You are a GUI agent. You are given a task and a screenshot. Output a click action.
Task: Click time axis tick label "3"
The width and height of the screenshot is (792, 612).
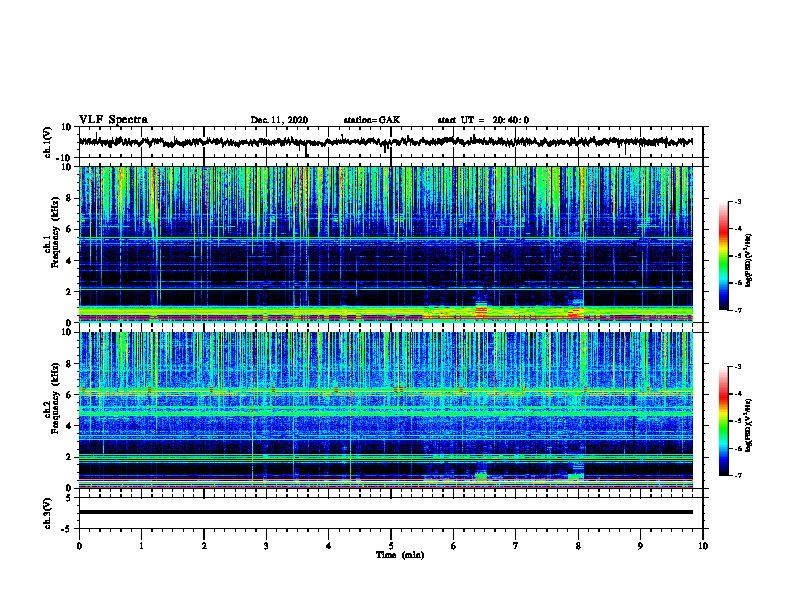[x=266, y=546]
